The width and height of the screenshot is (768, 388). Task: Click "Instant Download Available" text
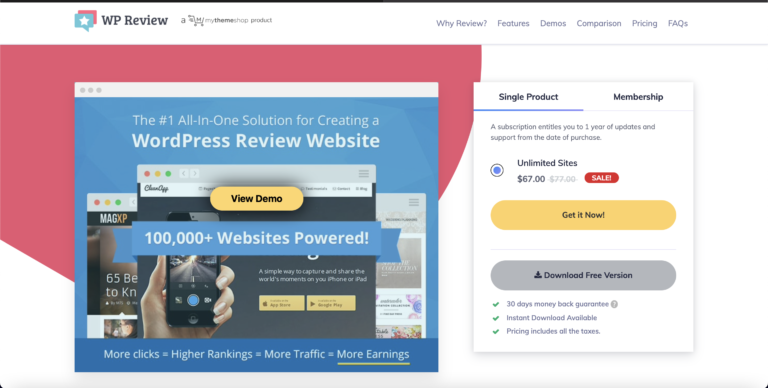coord(552,317)
